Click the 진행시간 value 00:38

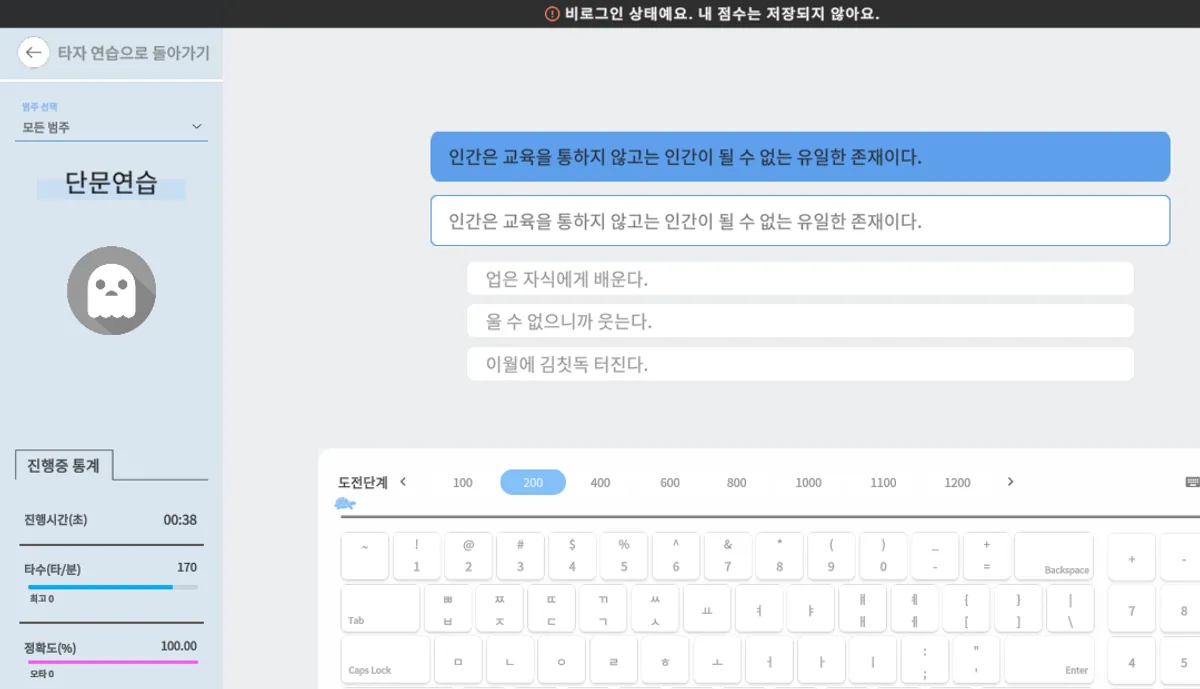[180, 520]
